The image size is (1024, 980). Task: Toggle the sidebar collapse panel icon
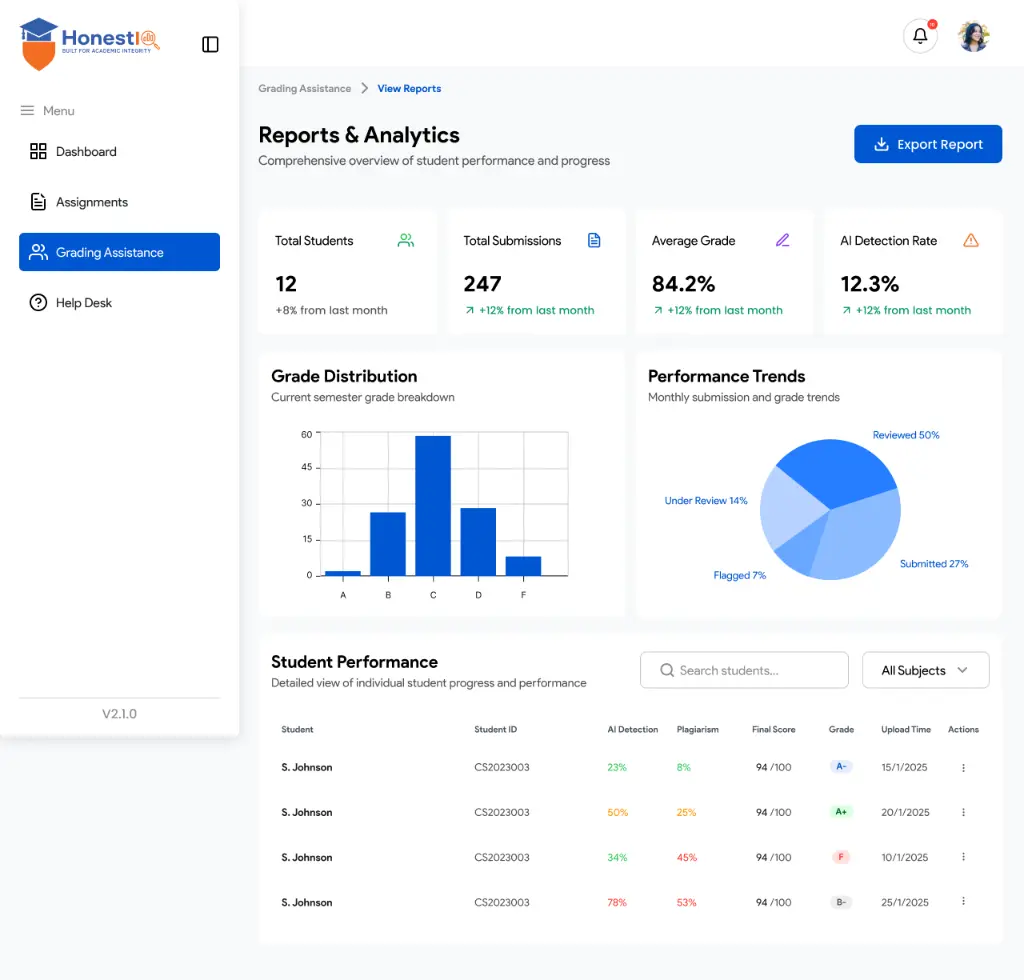click(210, 44)
